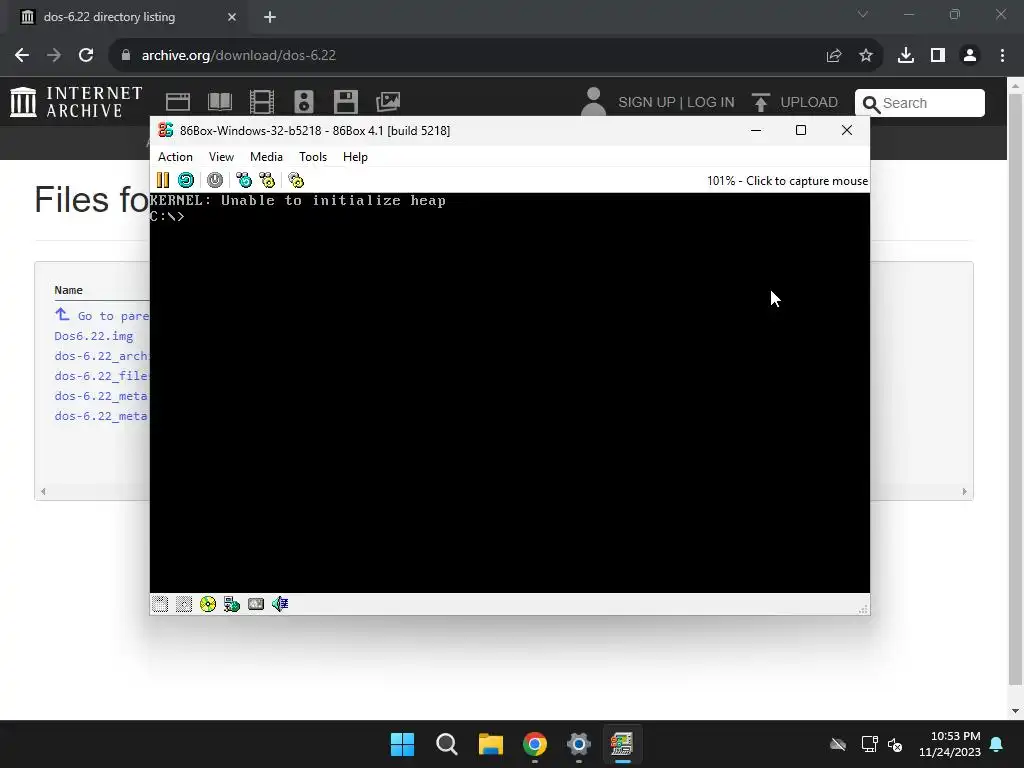
Task: Open the Tools menu in 86Box
Action: 313,157
